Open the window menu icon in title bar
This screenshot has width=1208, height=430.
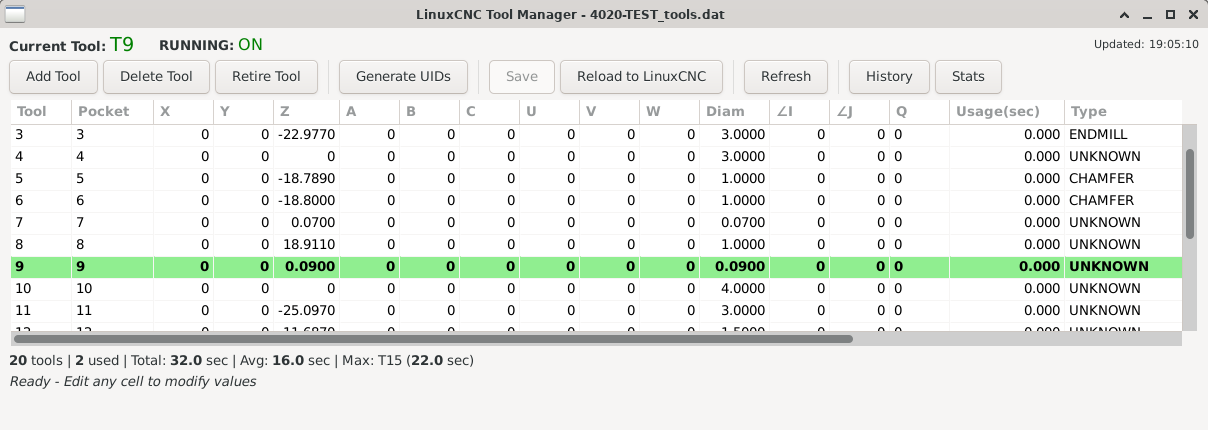(16, 15)
